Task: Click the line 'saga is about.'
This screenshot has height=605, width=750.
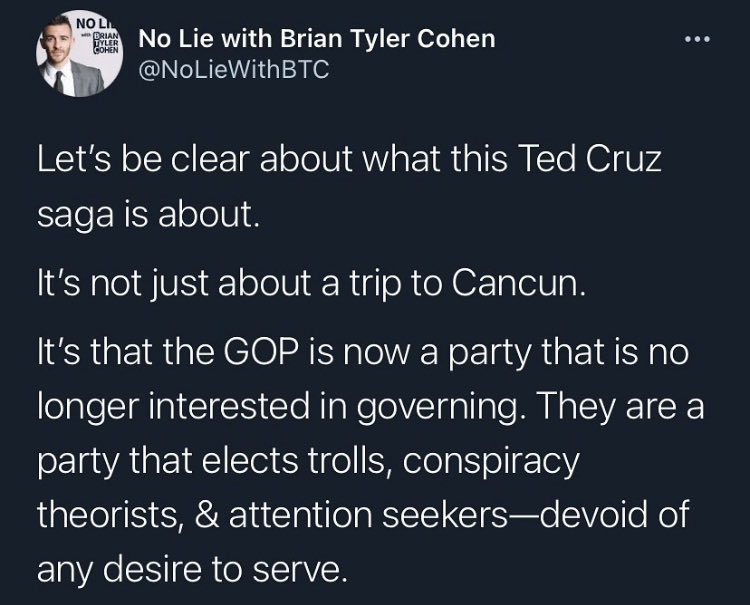Action: [148, 215]
